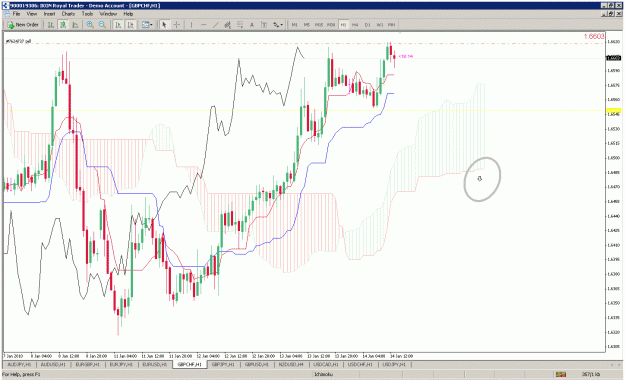The image size is (625, 380).
Task: Open the Help menu
Action: point(128,14)
